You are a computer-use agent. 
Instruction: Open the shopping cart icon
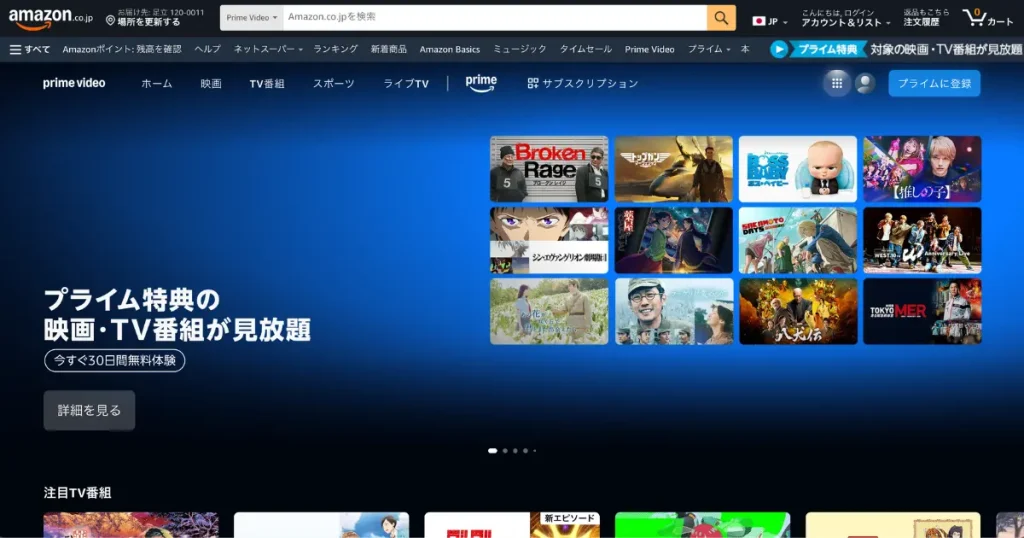[987, 18]
